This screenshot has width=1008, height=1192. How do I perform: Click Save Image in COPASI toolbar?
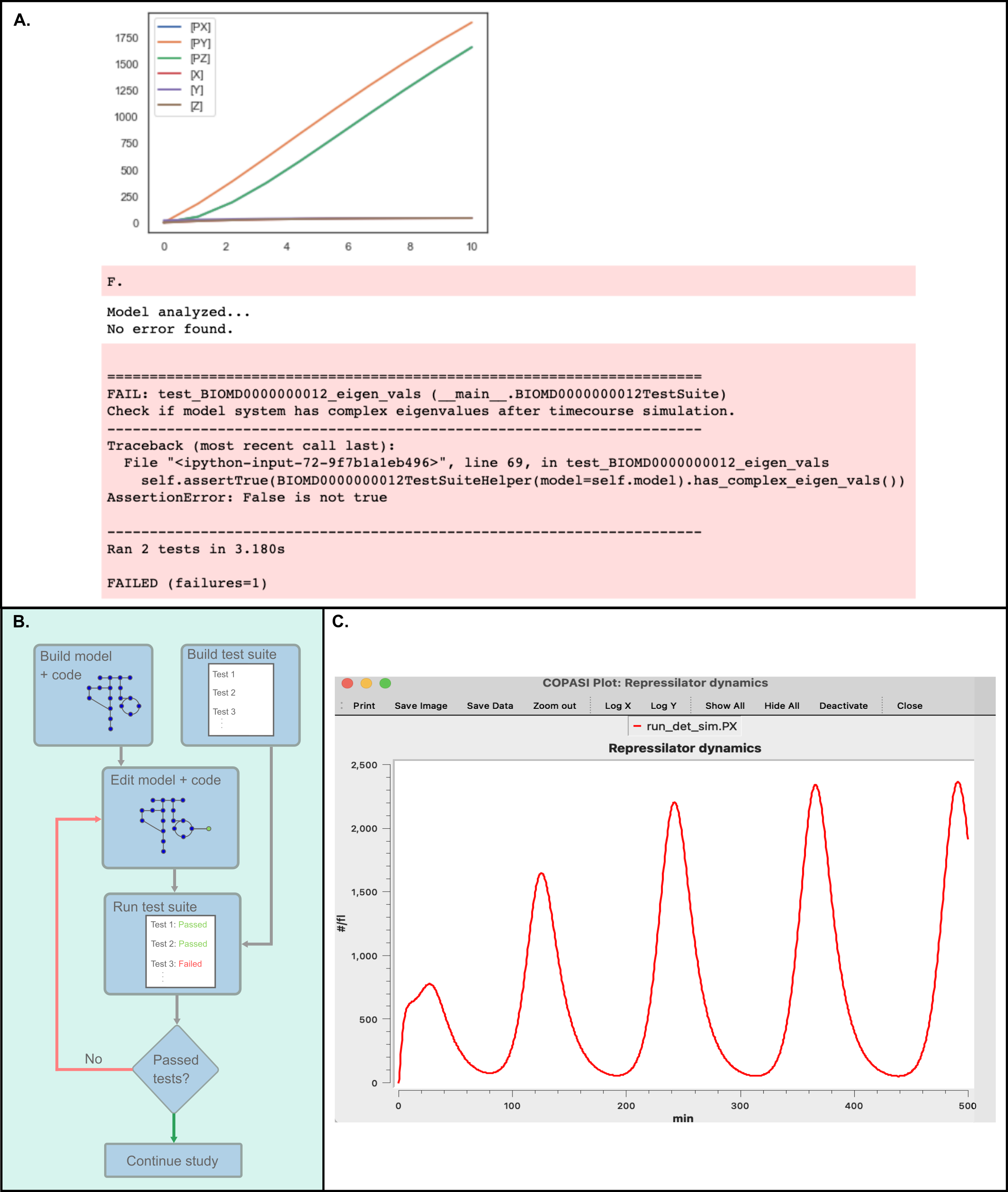click(421, 706)
